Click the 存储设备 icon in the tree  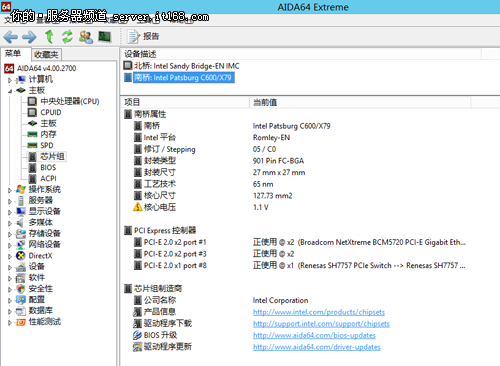[x=21, y=234]
